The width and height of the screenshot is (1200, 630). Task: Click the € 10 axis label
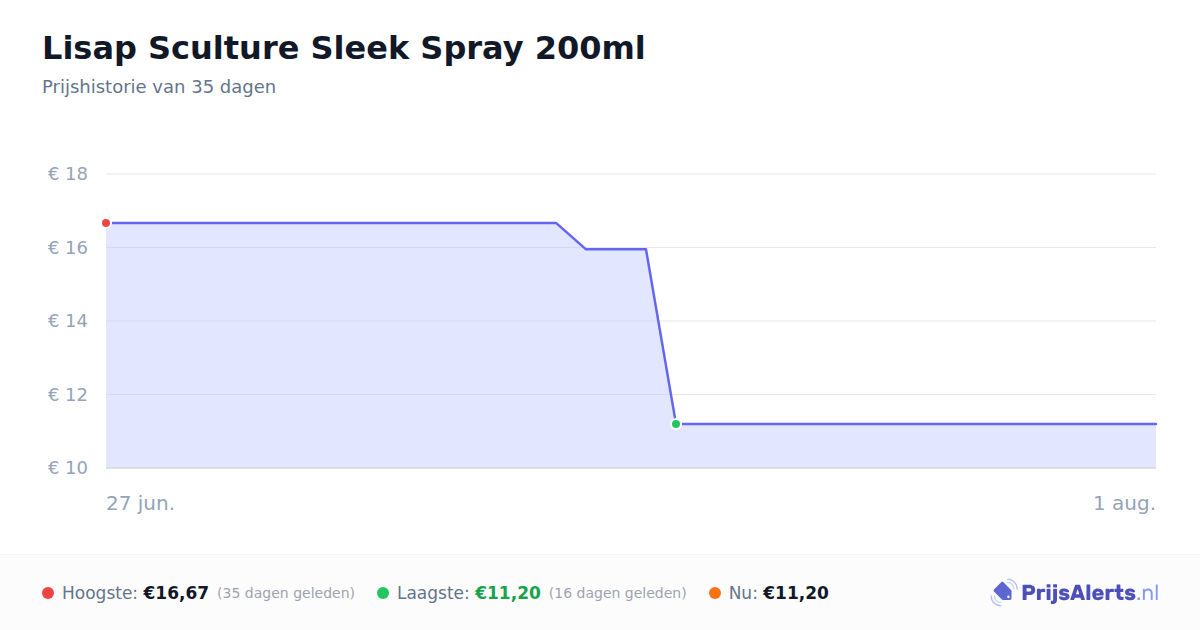click(68, 468)
